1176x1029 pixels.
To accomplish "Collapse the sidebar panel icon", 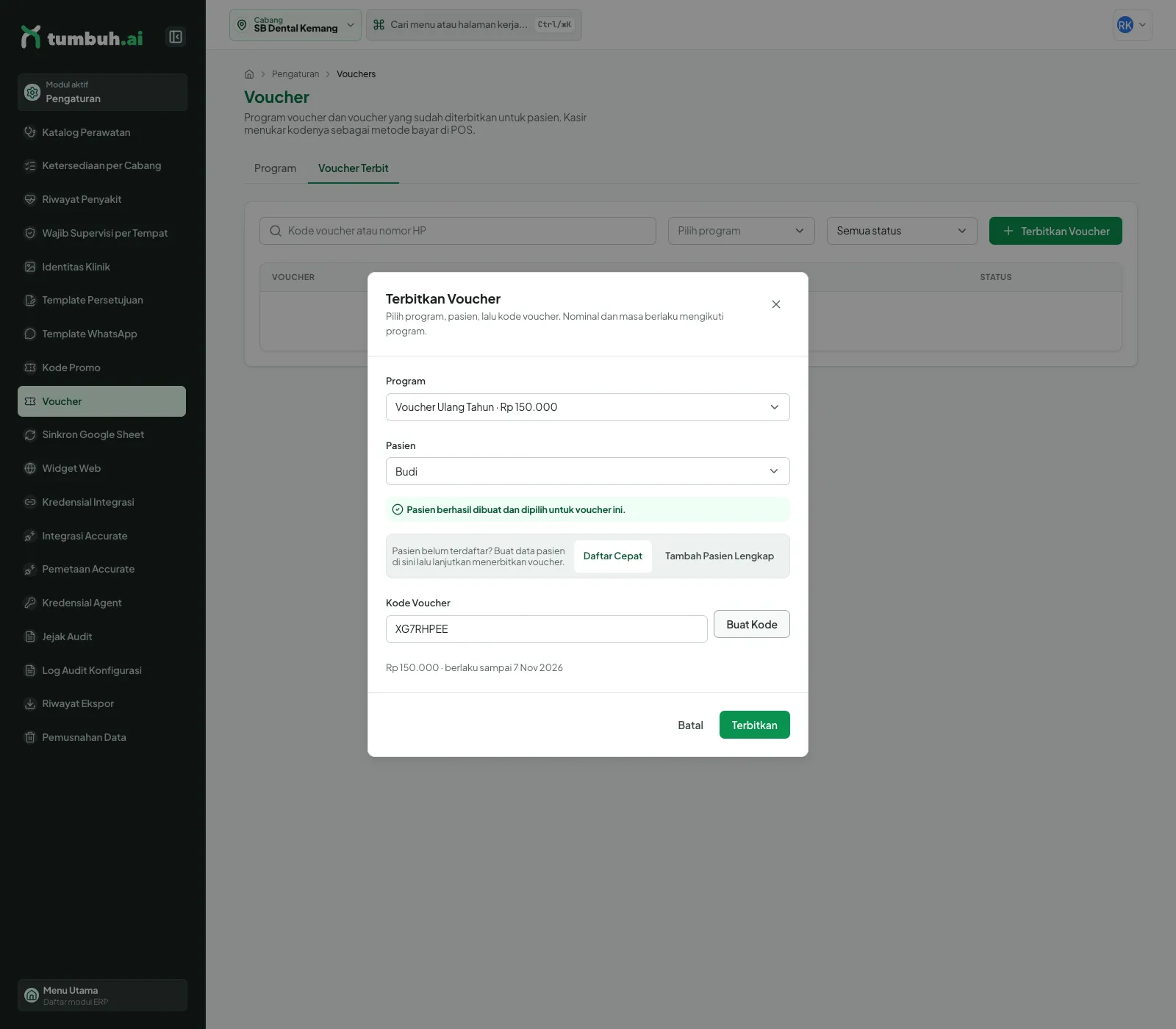I will 176,37.
